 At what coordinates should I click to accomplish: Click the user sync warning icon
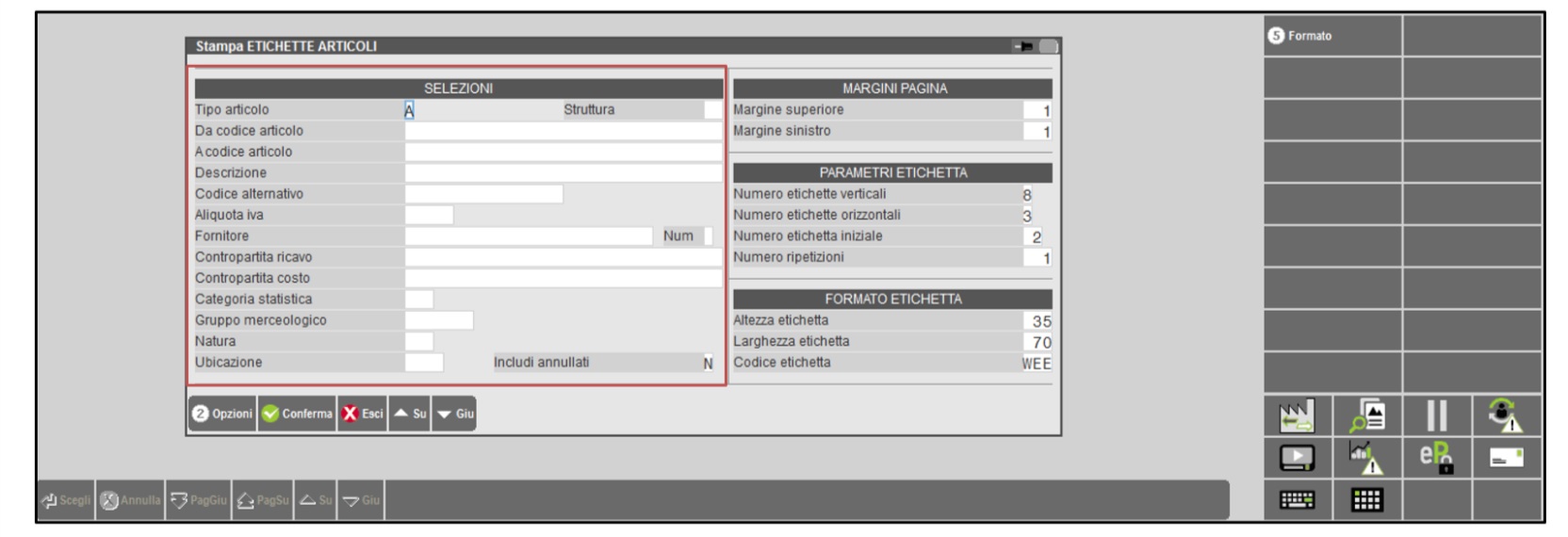click(1505, 415)
